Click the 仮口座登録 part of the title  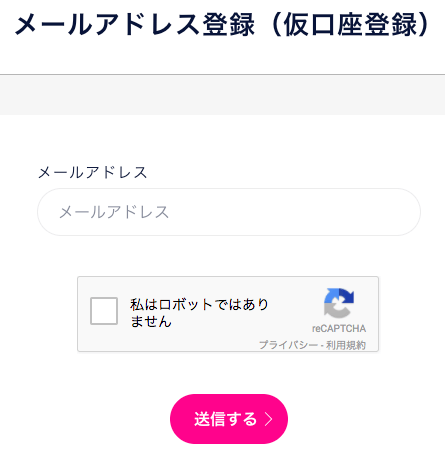pyautogui.click(x=350, y=25)
